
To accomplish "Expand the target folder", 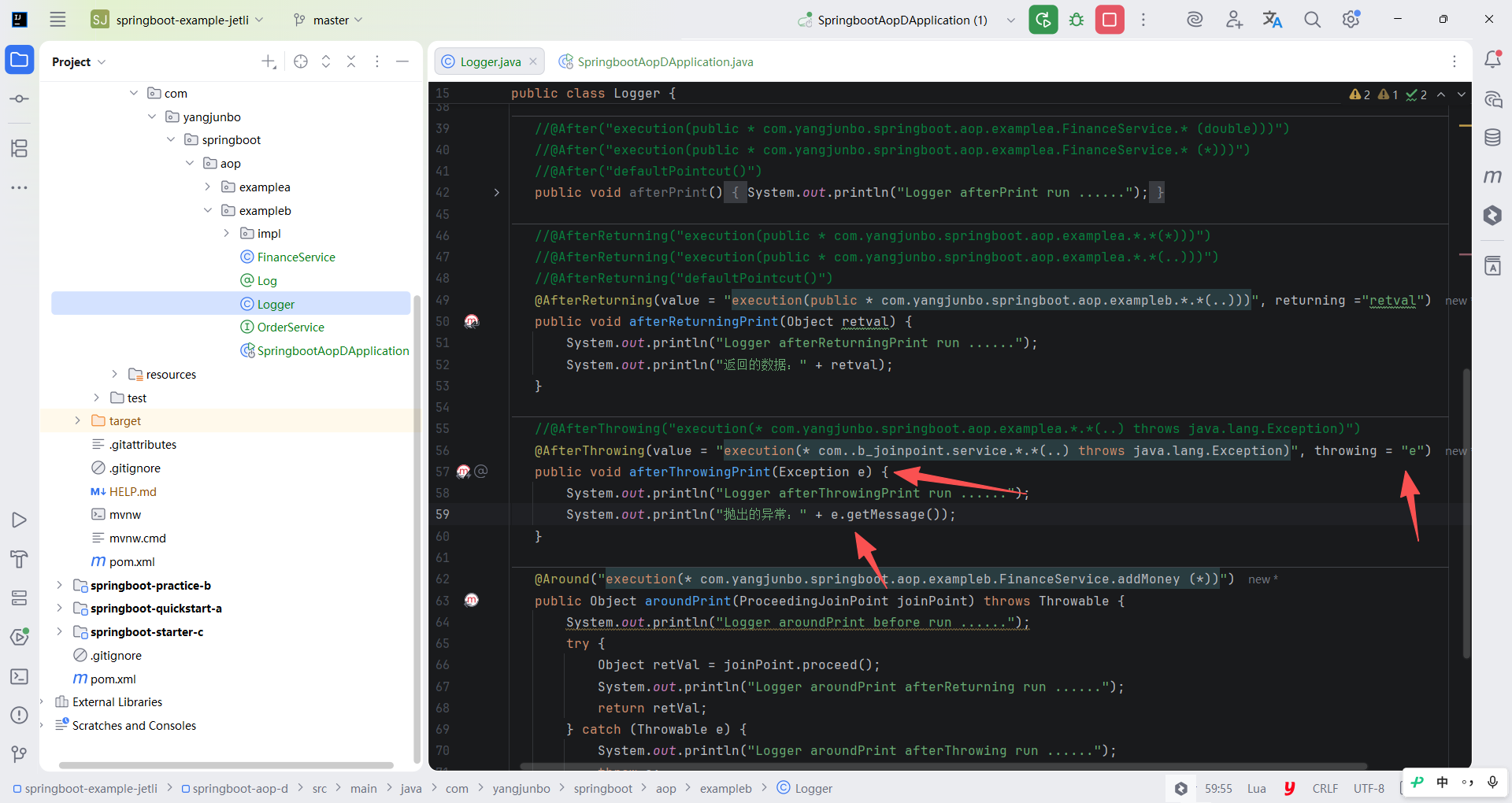I will (x=77, y=420).
